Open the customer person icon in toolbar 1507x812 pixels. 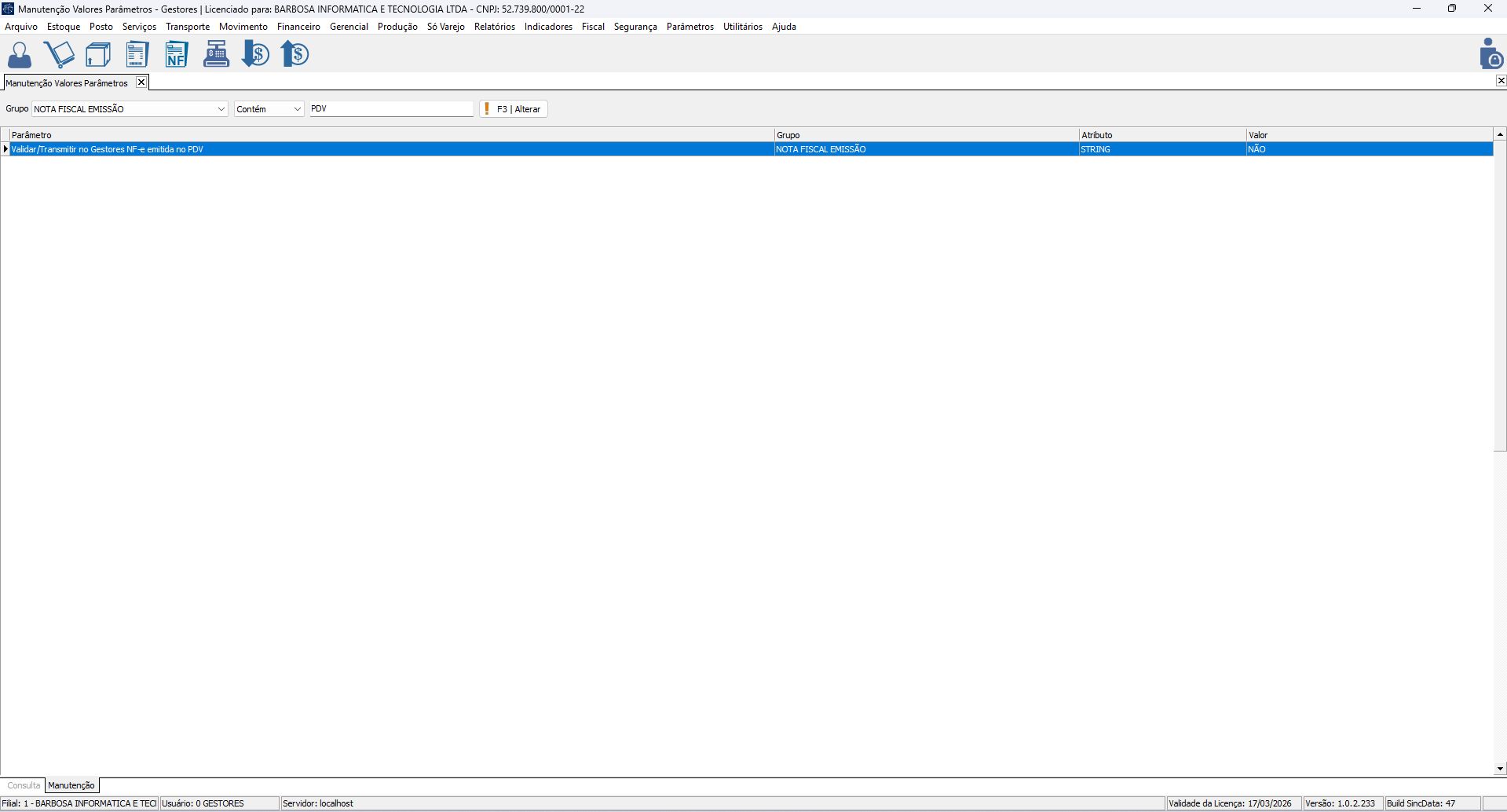tap(20, 54)
